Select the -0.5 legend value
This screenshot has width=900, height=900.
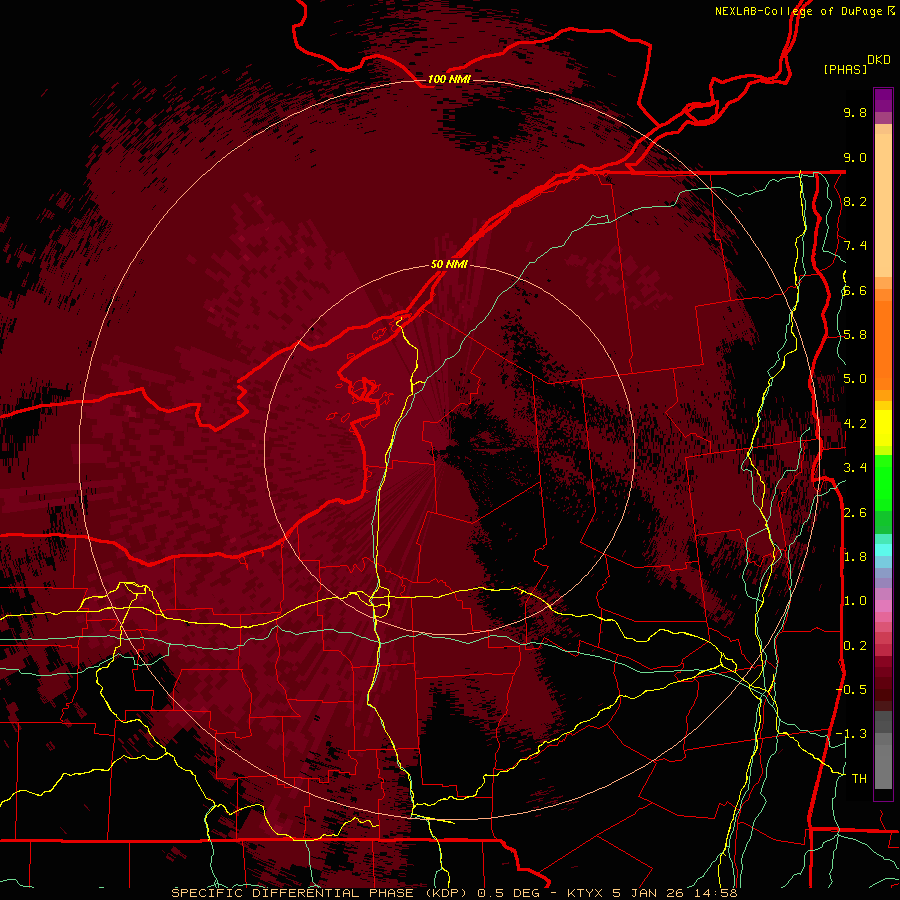point(851,690)
